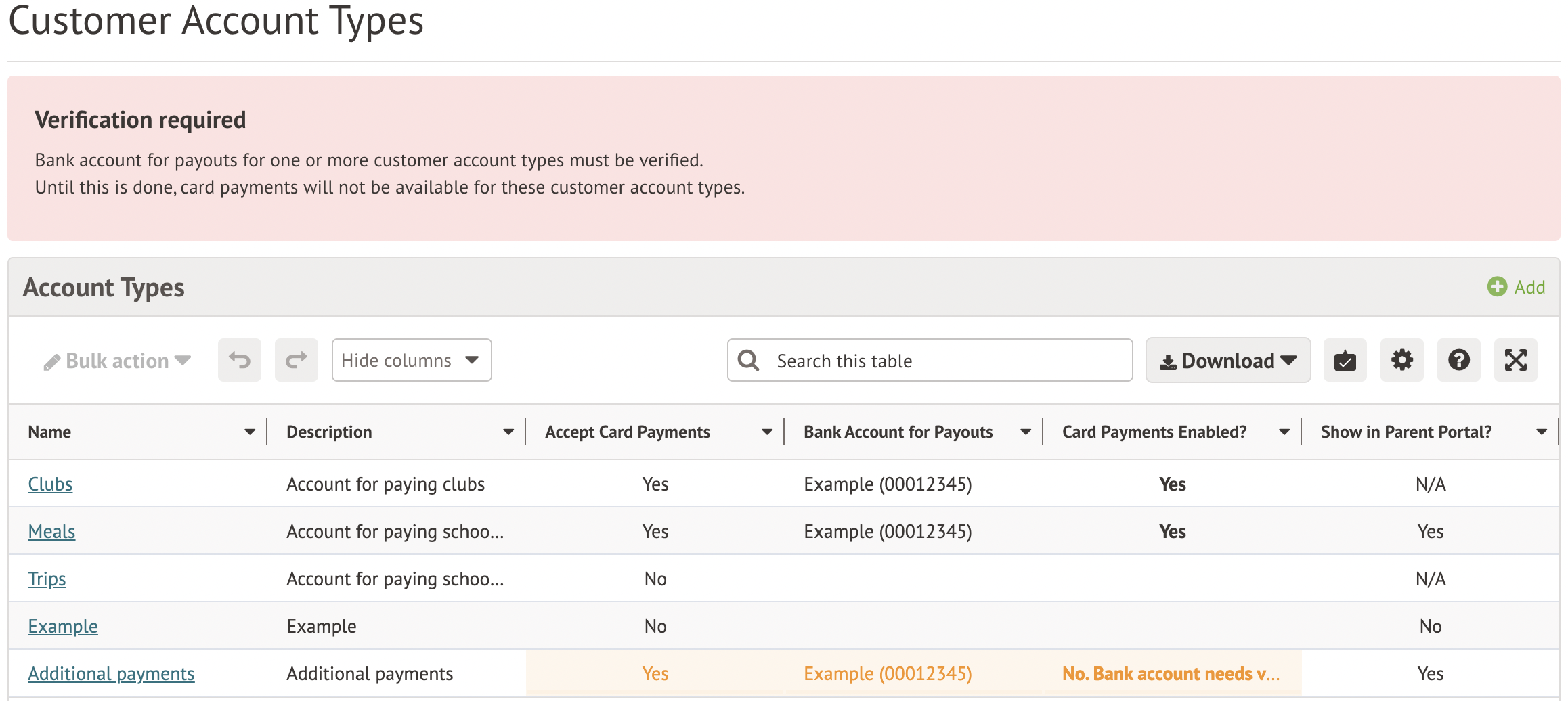Click the redo arrow icon
This screenshot has width=1568, height=701.
point(296,360)
